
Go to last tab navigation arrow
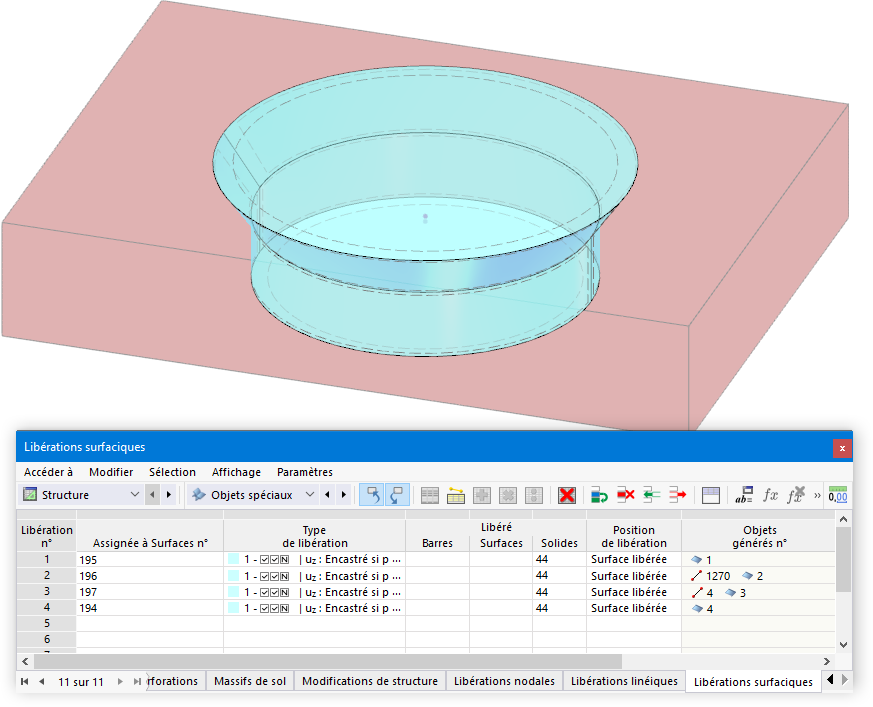click(137, 682)
